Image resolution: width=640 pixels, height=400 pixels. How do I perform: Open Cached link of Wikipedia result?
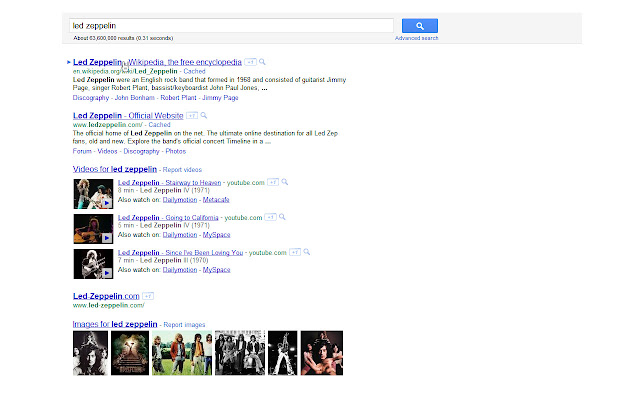194,71
